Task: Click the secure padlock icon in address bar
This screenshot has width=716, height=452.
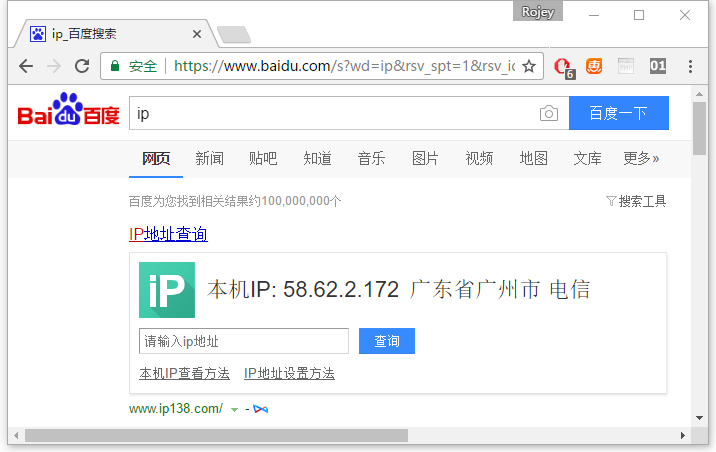Action: [115, 66]
